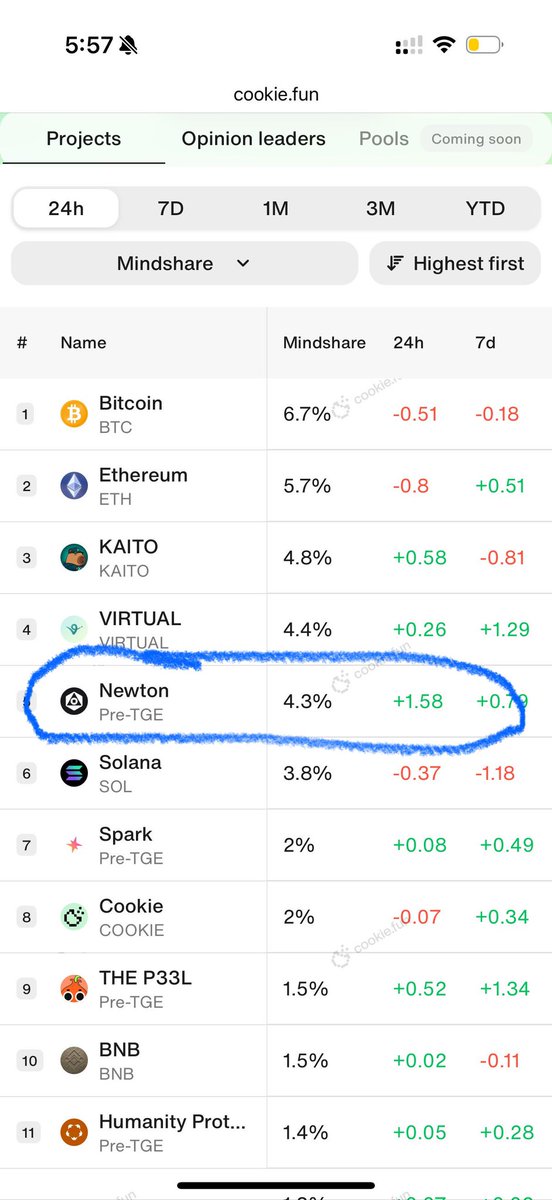This screenshot has width=552, height=1200.
Task: Tap the Spark pink star icon
Action: tap(74, 845)
